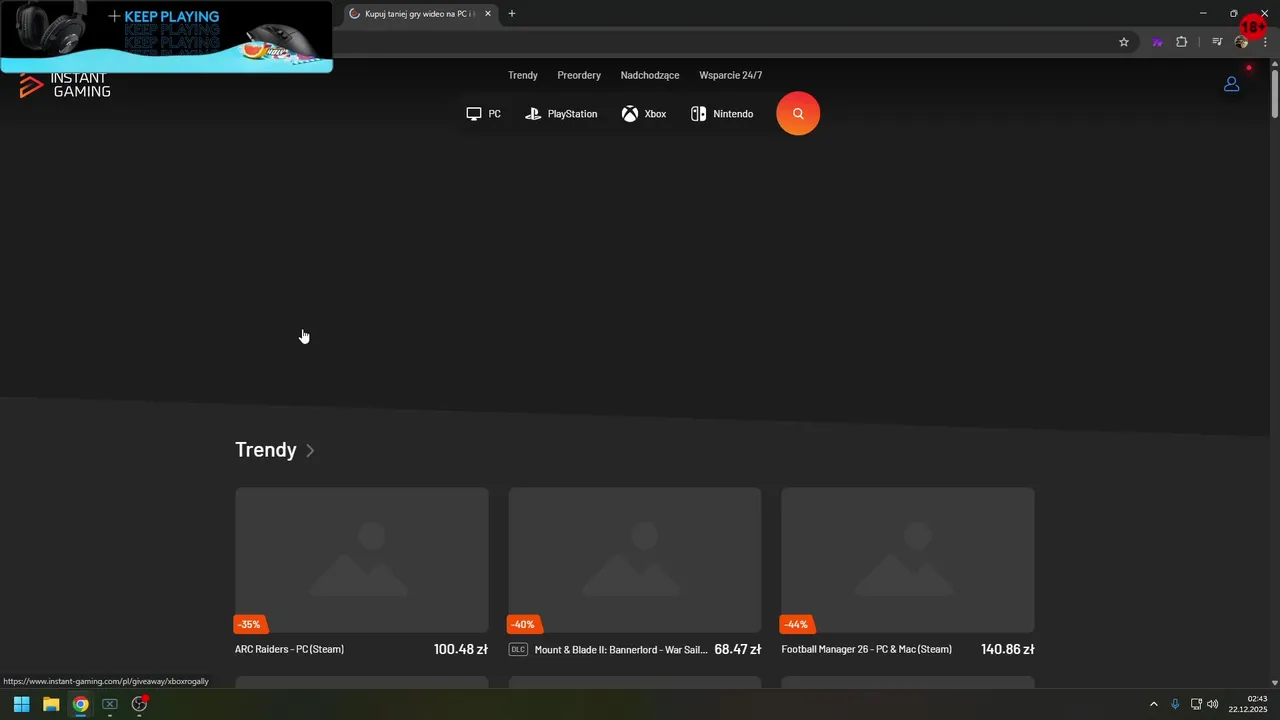Expand the Trendy section heading arrow
This screenshot has width=1280, height=720.
pos(310,451)
